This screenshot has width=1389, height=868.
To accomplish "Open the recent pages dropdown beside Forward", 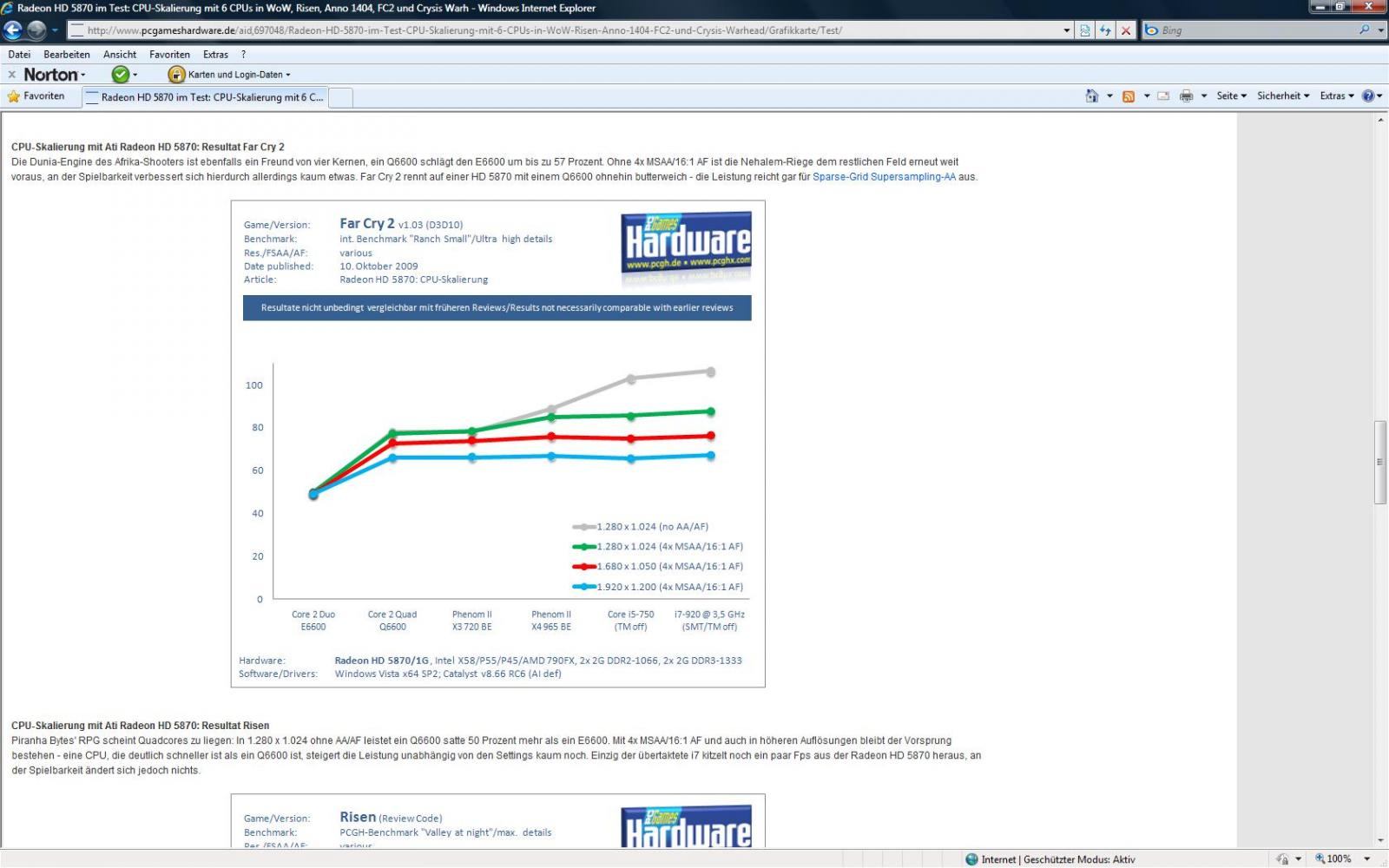I will coord(55,30).
